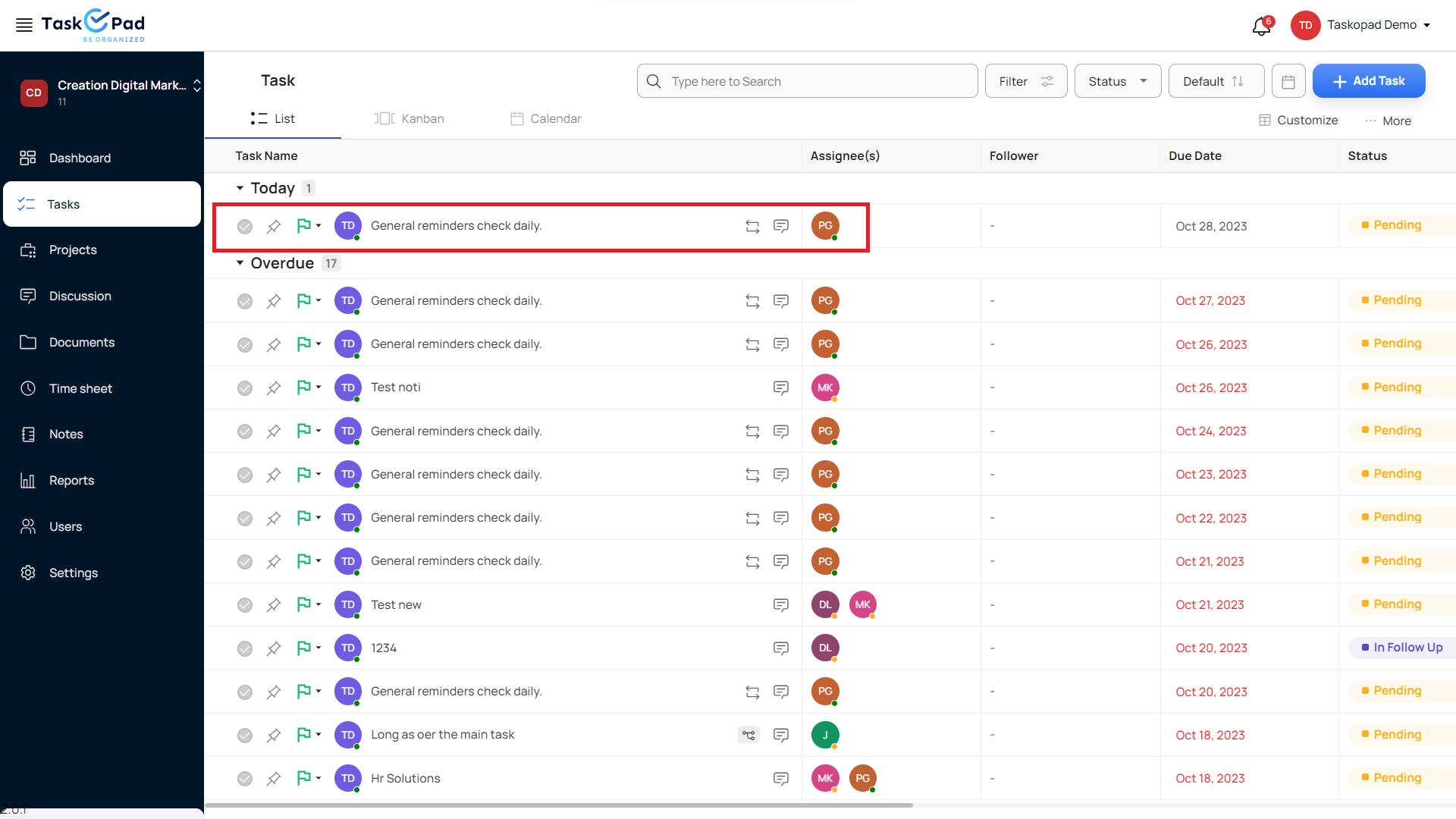Open calendar date picker icon beside Default

1288,81
